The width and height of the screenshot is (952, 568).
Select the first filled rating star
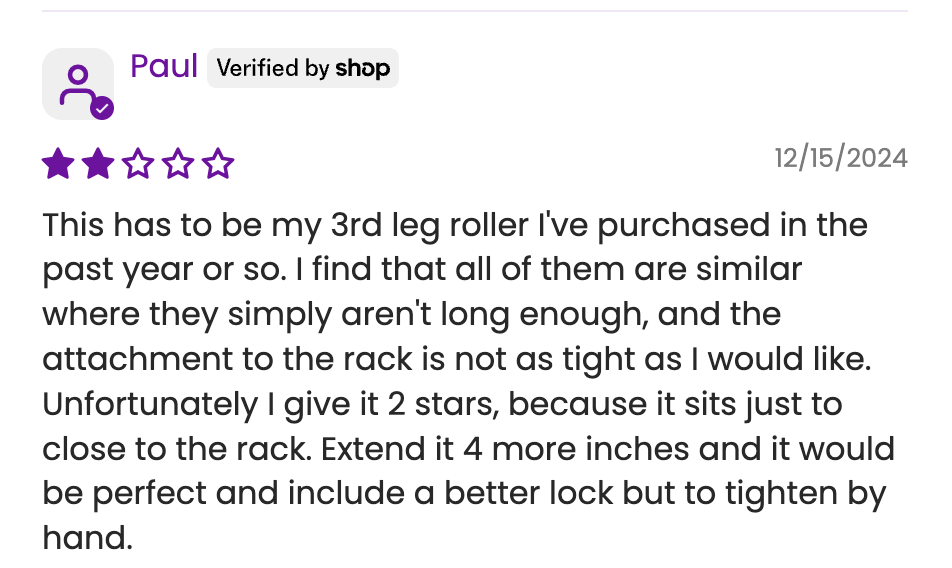58,163
